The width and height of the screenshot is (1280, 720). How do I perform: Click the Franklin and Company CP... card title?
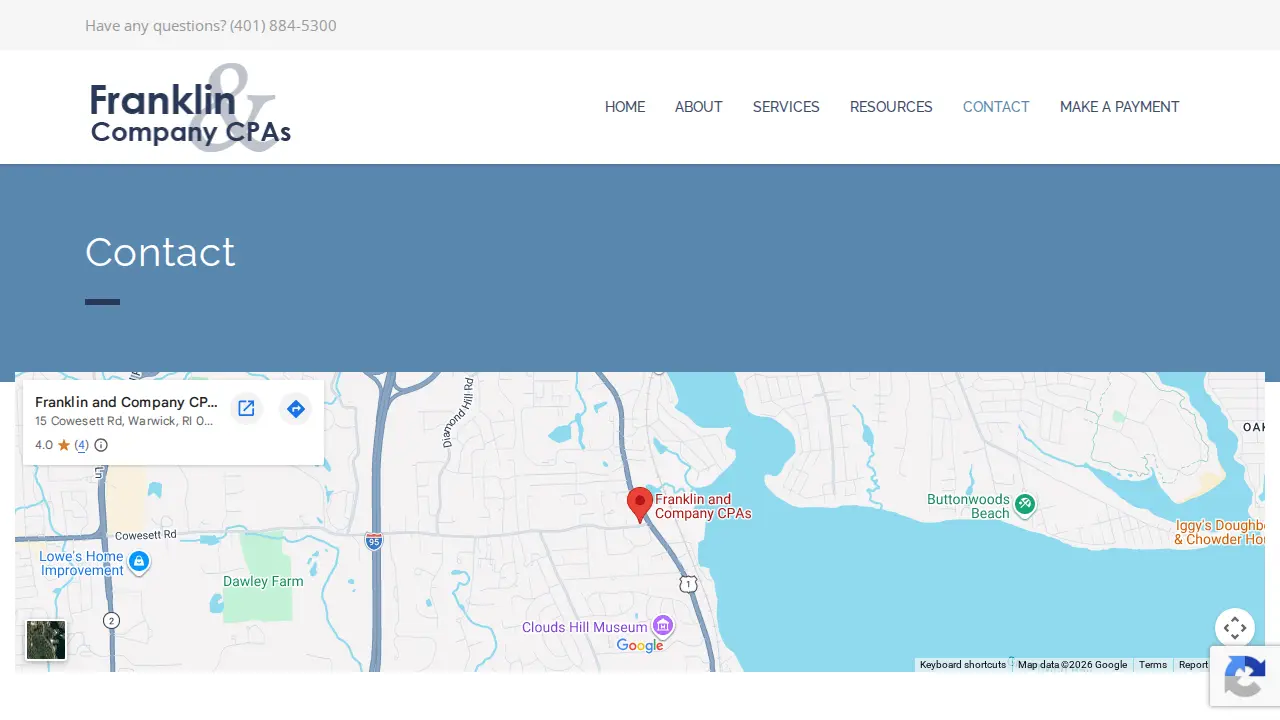[126, 402]
